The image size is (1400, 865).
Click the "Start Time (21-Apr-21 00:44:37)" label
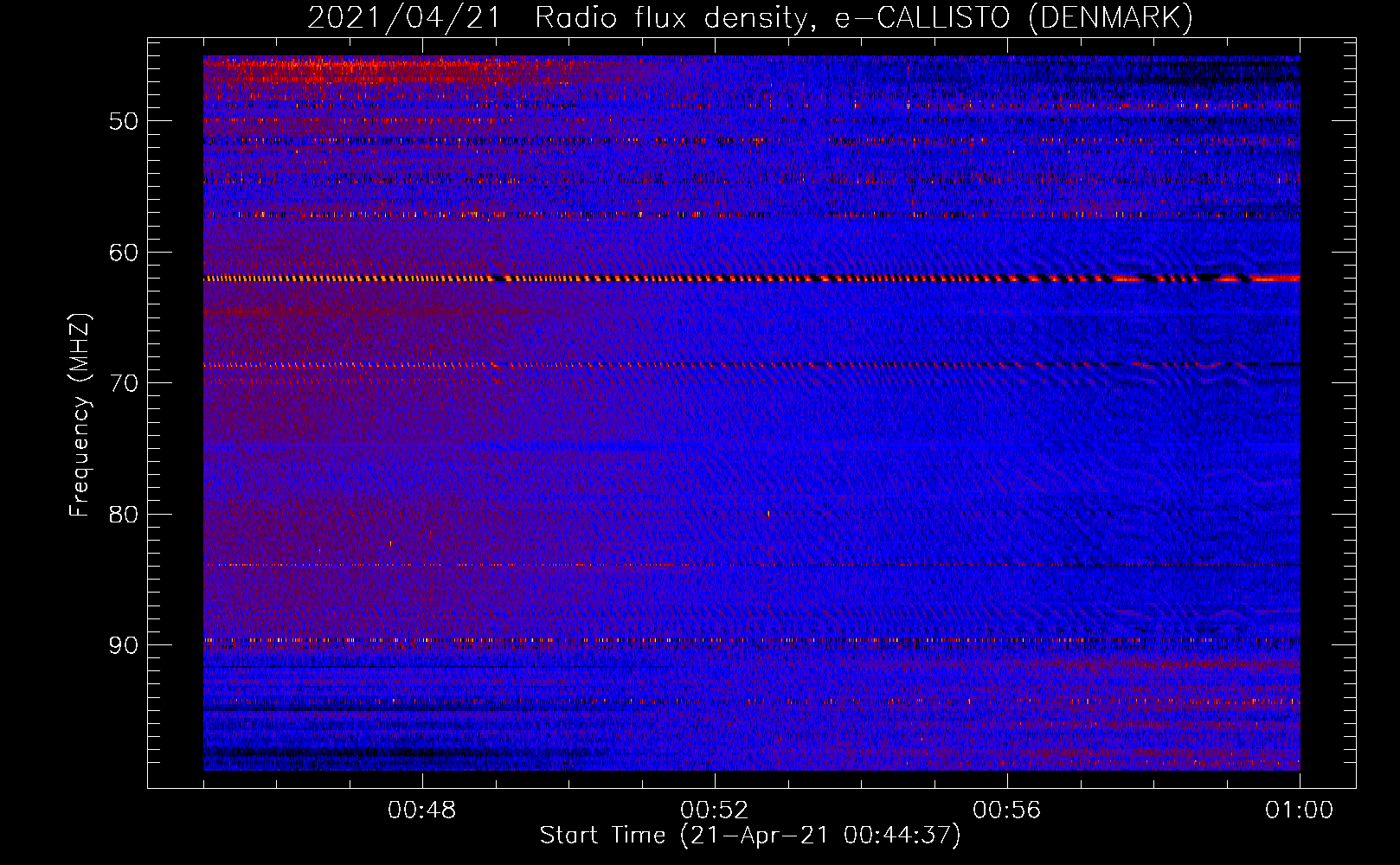click(x=750, y=836)
